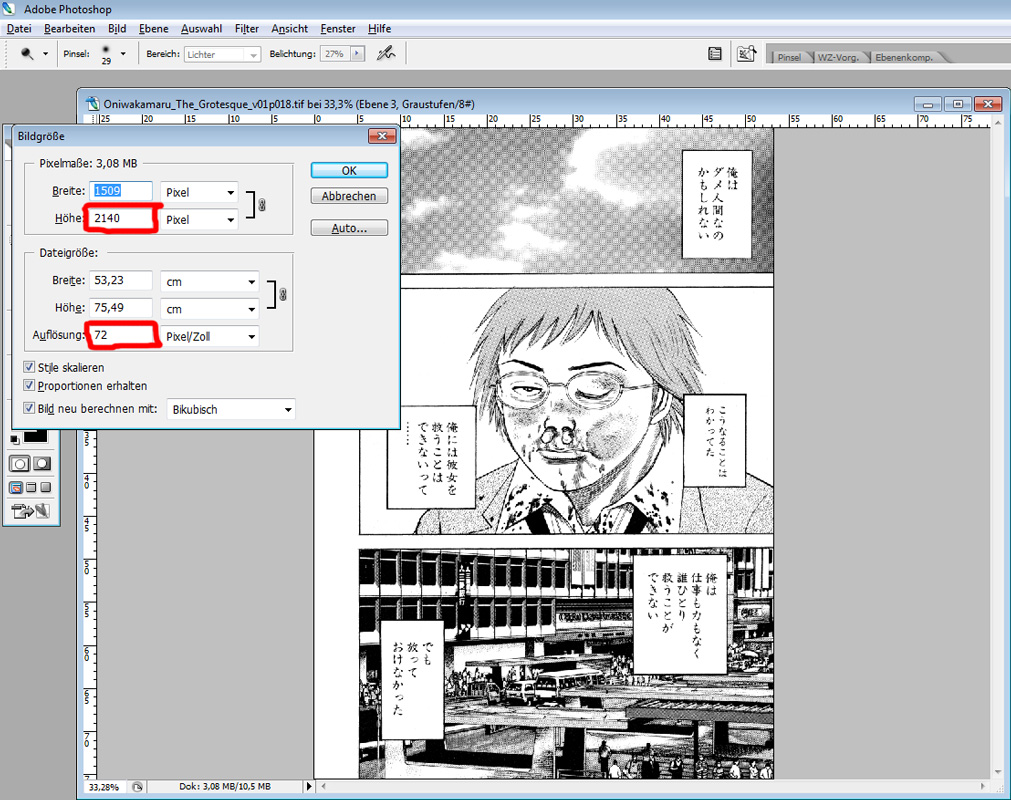Open Pixel unit dropdown for Breite
The height and width of the screenshot is (800, 1011).
[x=200, y=192]
